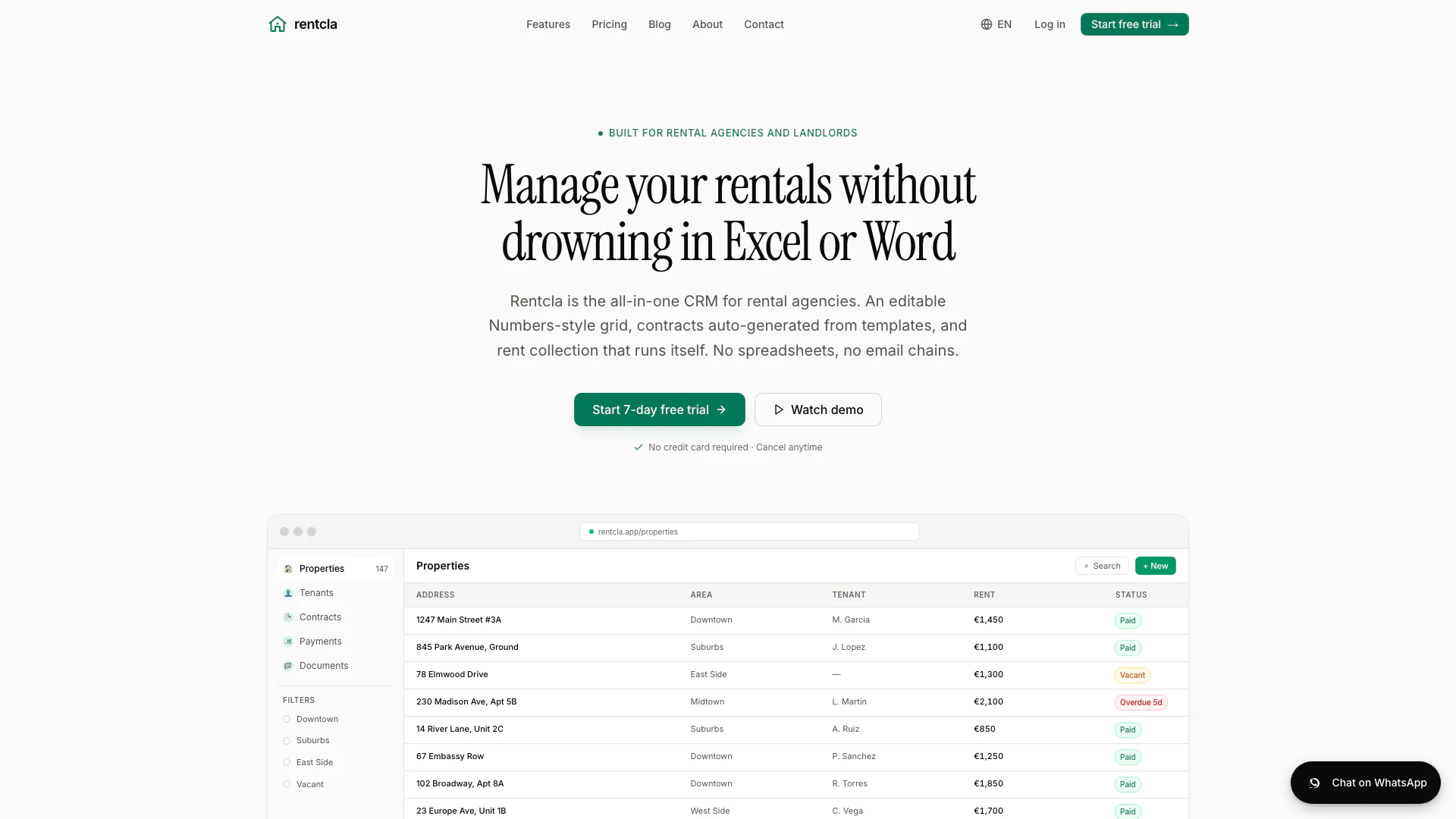1456x819 pixels.
Task: Click the globe language icon
Action: tap(986, 24)
